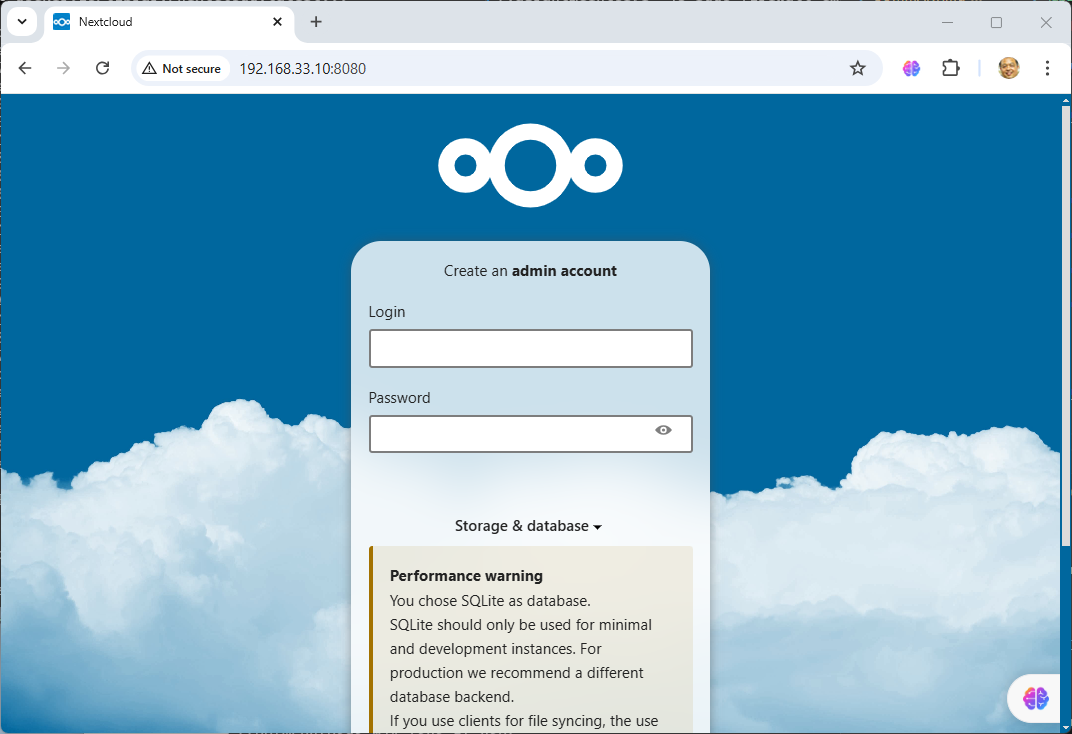Go back to previous page

[x=25, y=68]
